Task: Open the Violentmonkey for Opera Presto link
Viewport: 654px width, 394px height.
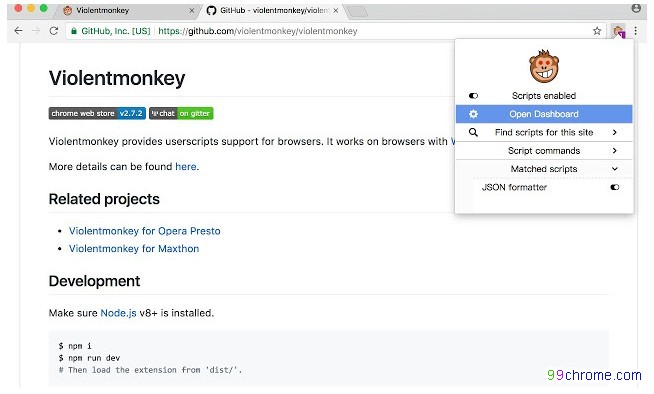Action: (145, 231)
